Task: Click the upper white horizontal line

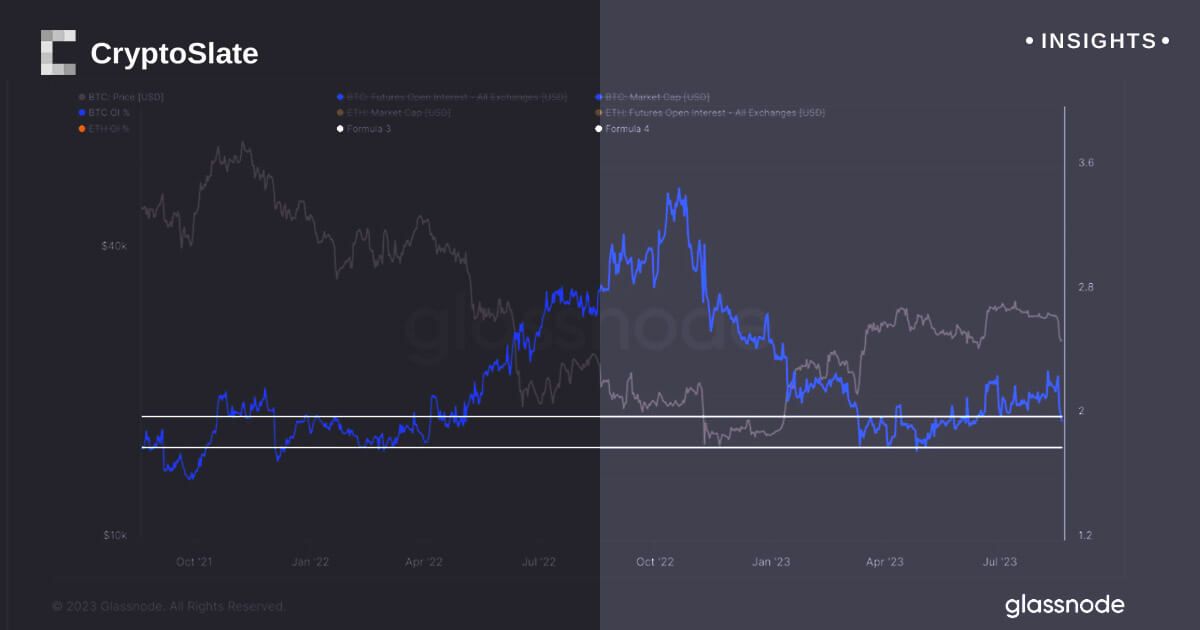Action: click(x=400, y=416)
